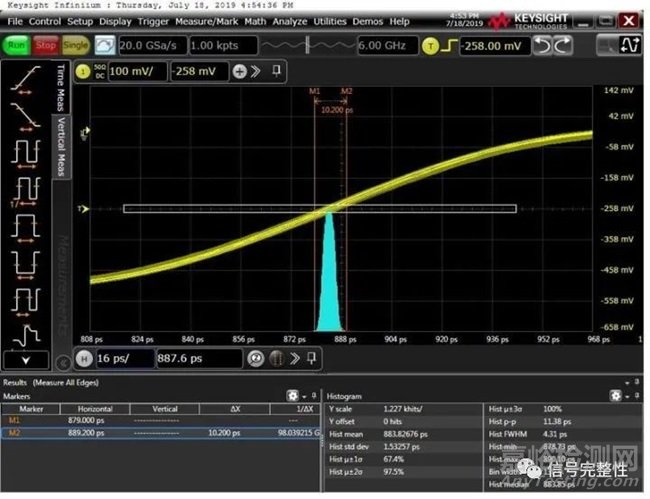Screen dimensions: 650x499
Task: Open the Measure/Mark menu
Action: (206, 21)
